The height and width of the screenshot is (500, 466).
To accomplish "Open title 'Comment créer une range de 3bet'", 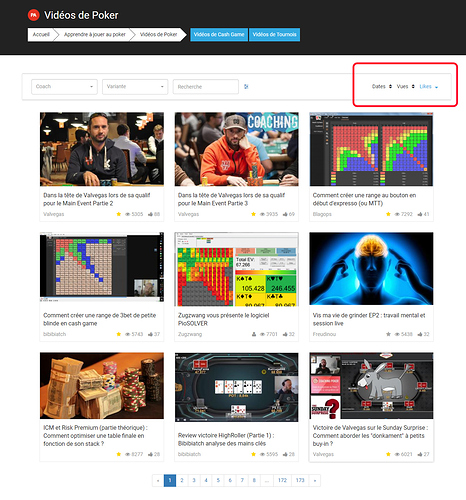I will pos(100,319).
